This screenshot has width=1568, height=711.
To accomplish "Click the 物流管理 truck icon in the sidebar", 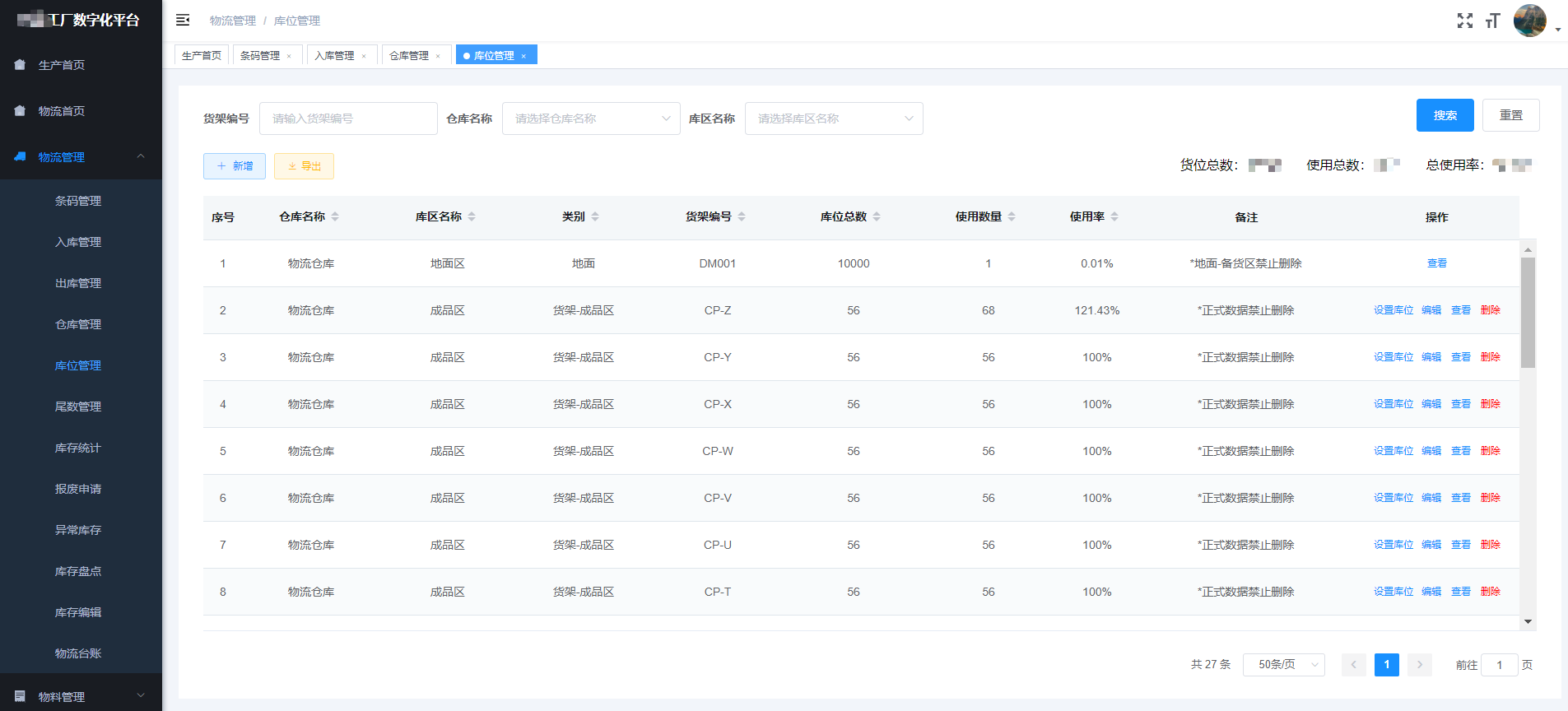I will [x=20, y=156].
